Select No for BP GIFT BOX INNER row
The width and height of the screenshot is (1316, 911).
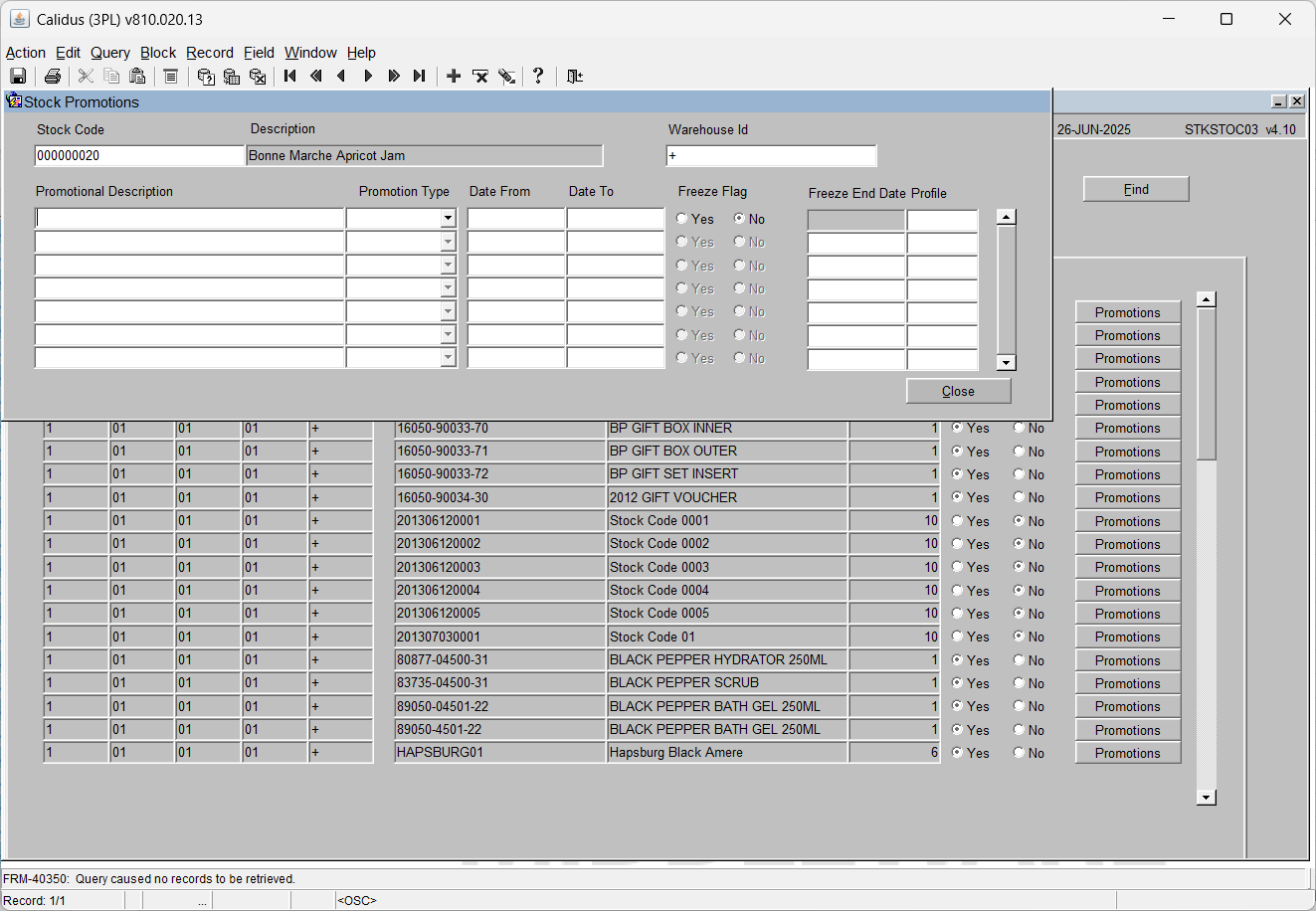click(1019, 428)
